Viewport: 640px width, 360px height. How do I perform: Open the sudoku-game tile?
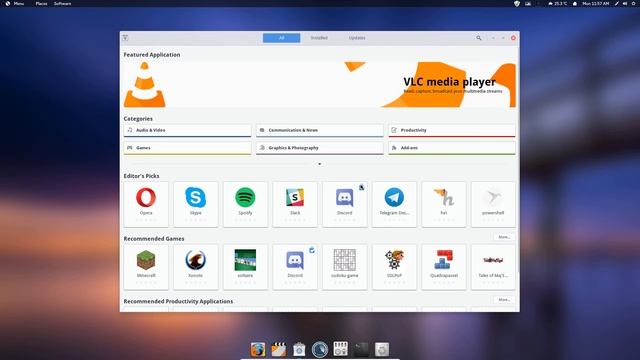coord(344,267)
